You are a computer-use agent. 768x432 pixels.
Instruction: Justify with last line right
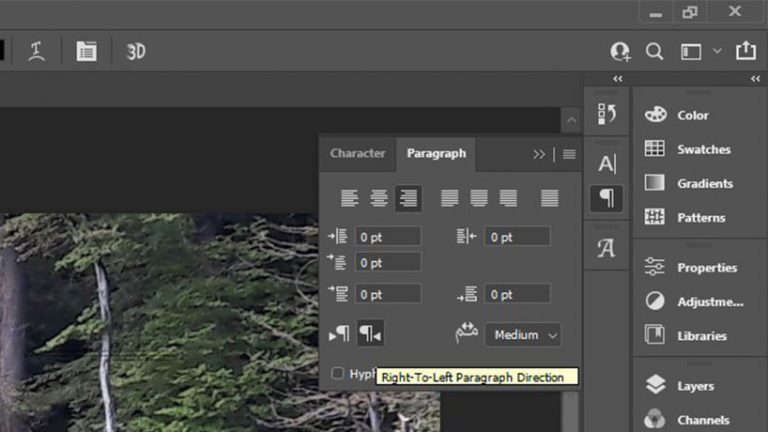[x=508, y=198]
